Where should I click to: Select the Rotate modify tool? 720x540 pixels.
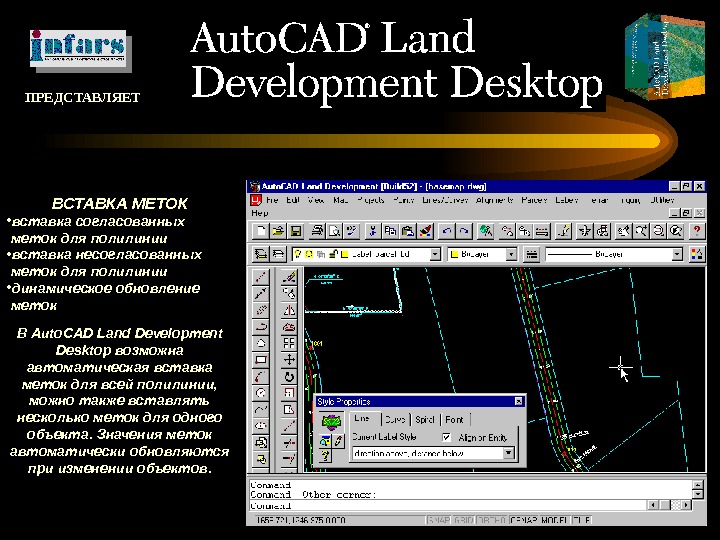[x=289, y=377]
